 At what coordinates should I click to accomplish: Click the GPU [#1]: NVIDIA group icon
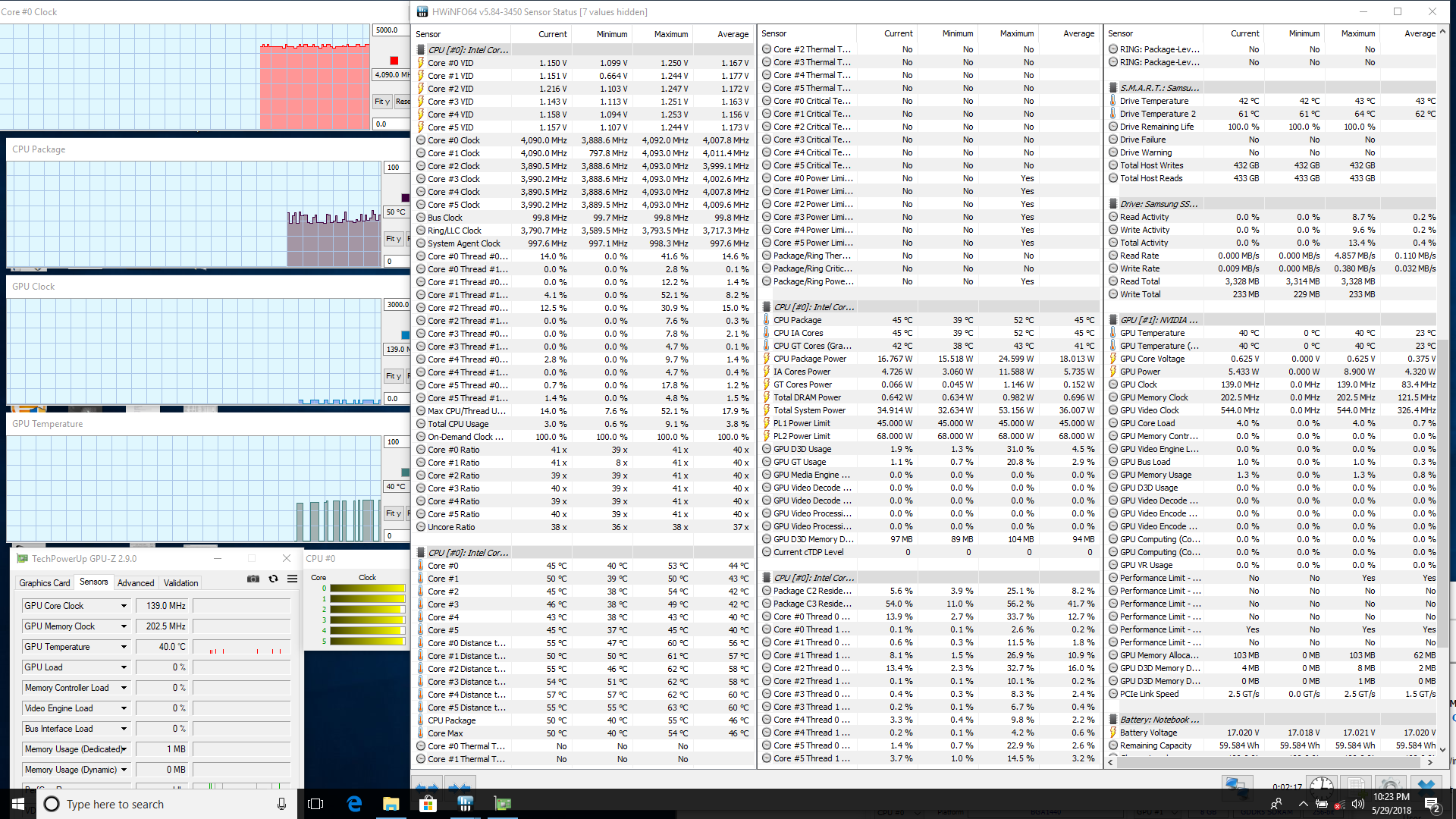tap(1113, 320)
